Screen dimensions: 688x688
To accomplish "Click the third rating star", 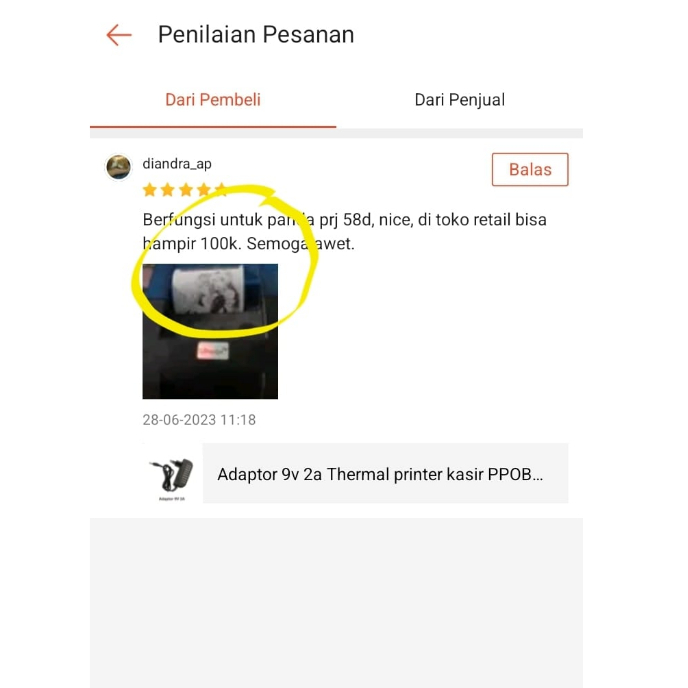I will pos(186,190).
